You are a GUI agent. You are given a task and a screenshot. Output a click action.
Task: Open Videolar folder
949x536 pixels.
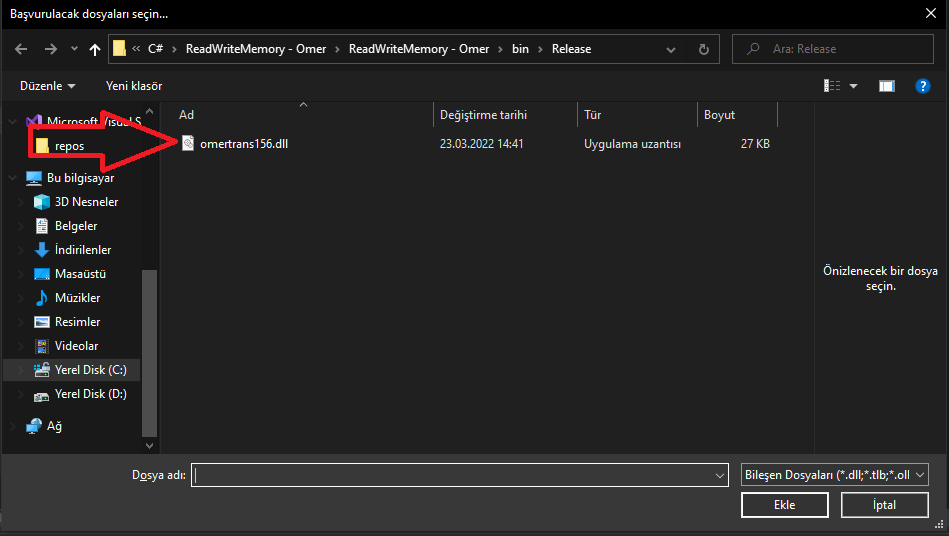tap(76, 346)
